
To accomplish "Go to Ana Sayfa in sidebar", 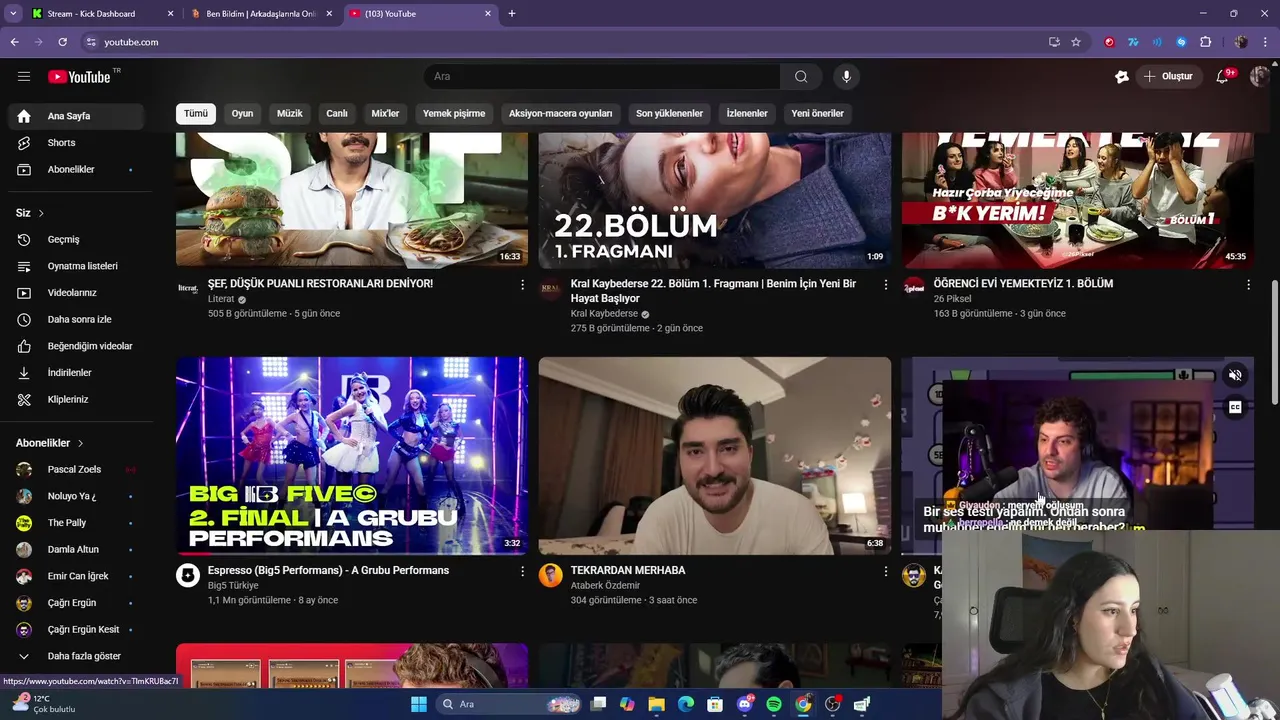I will [x=76, y=116].
